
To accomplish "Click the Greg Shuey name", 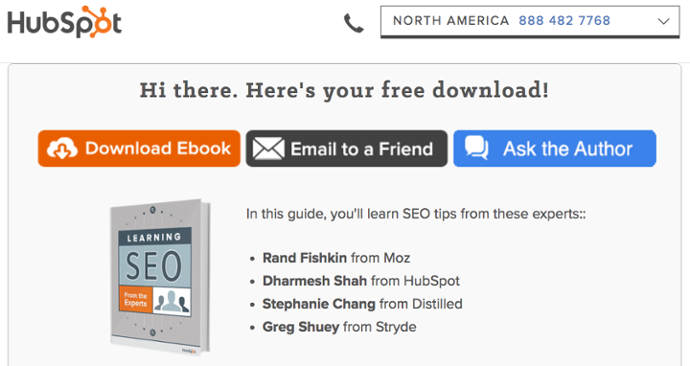I will point(301,327).
